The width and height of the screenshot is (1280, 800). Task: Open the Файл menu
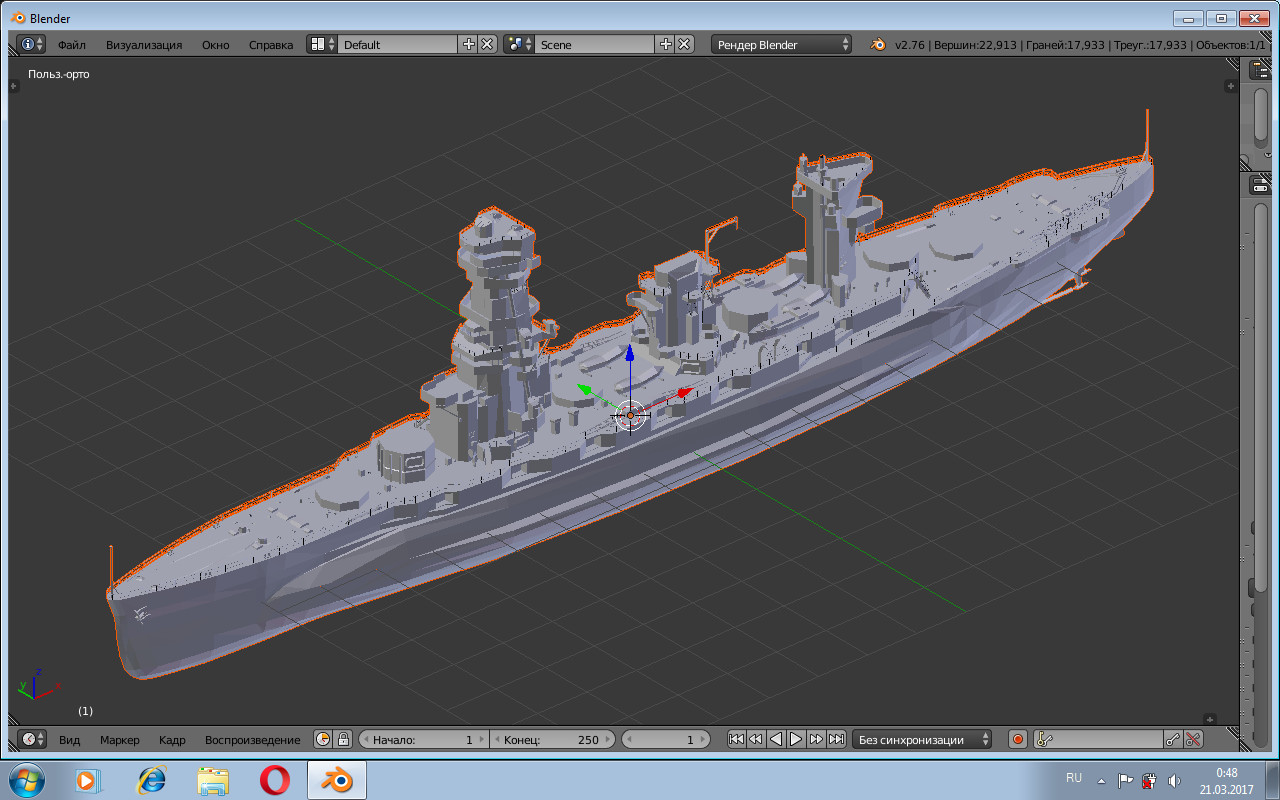[x=71, y=44]
